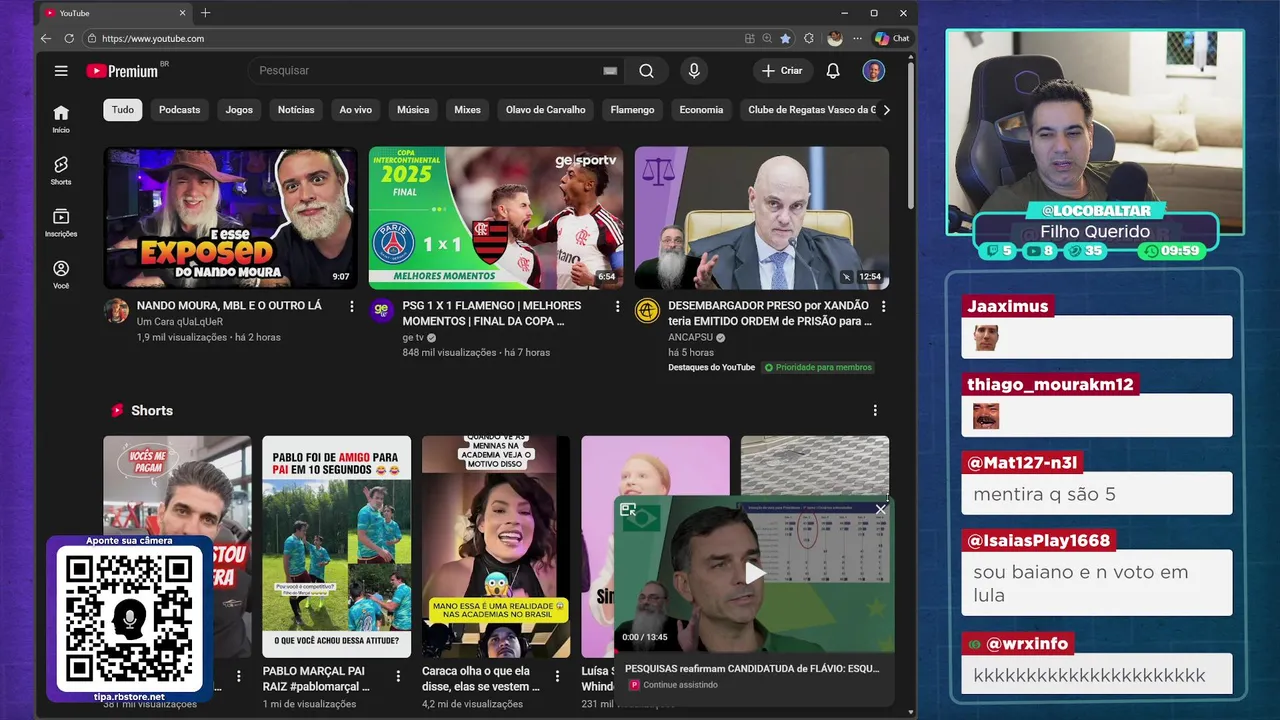The height and width of the screenshot is (720, 1280).
Task: Open Você in the left sidebar
Action: pos(61,274)
